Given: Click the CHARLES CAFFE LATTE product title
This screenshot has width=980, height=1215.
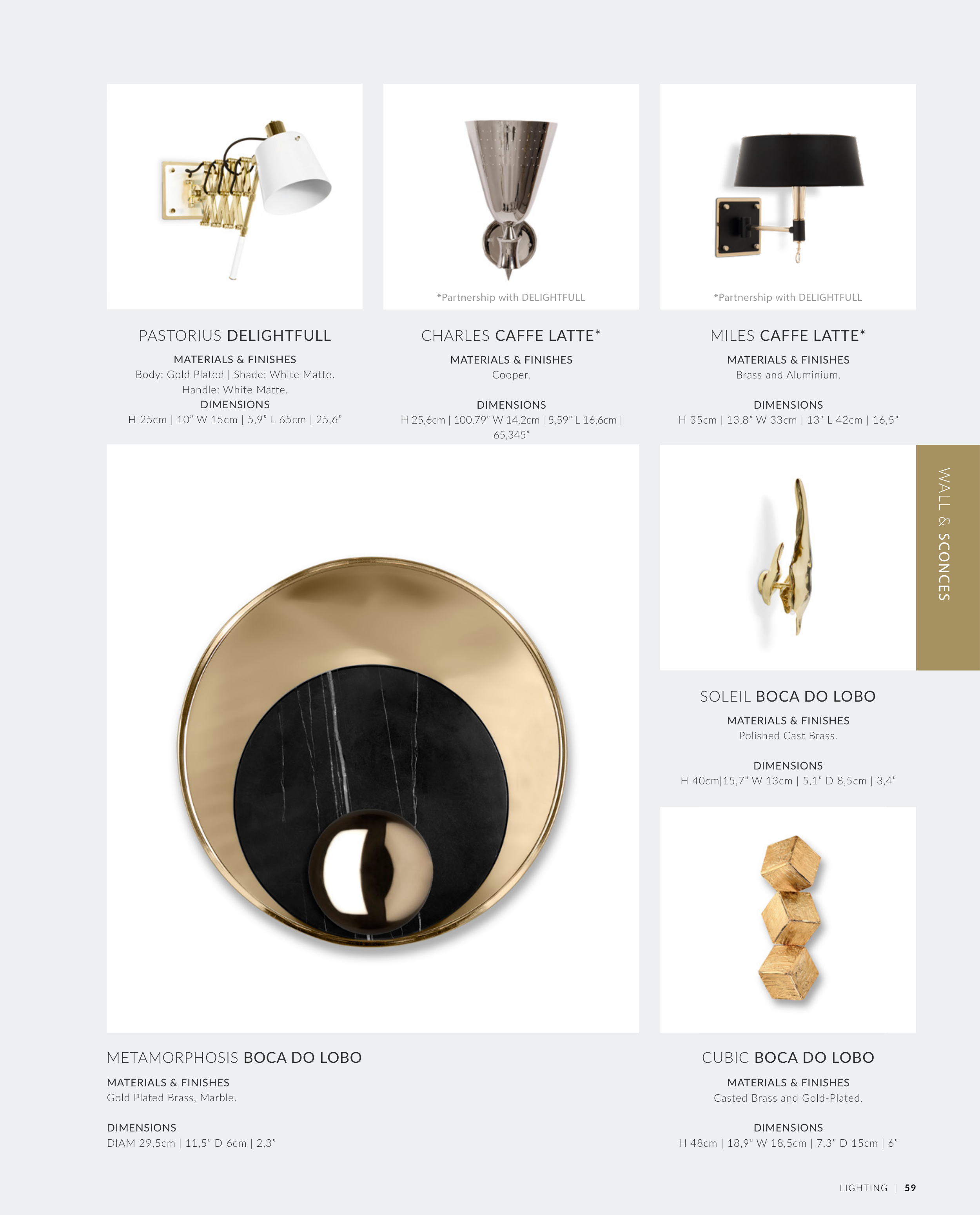Looking at the screenshot, I should coord(511,336).
